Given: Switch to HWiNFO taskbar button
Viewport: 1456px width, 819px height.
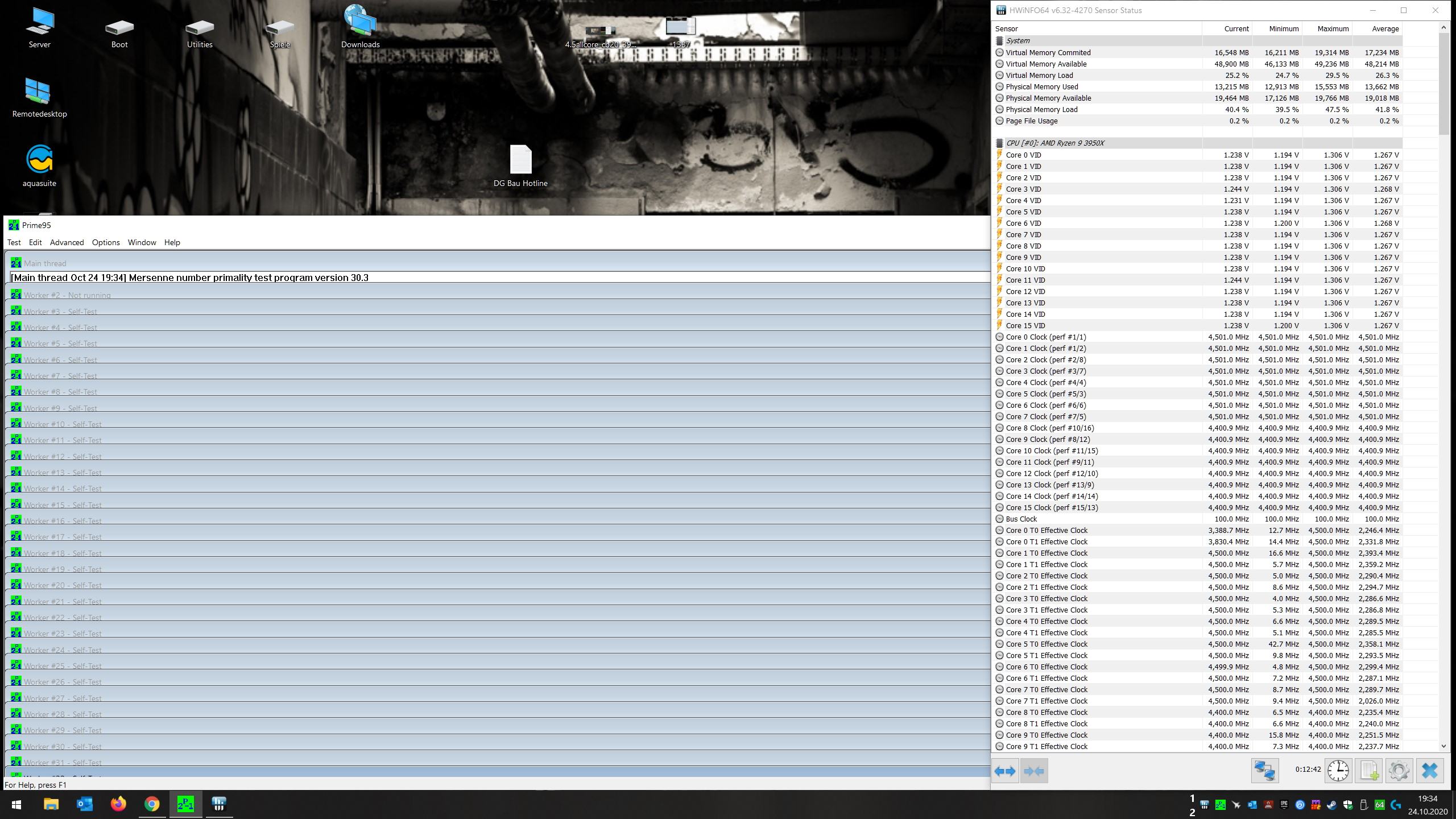Looking at the screenshot, I should coord(219,804).
